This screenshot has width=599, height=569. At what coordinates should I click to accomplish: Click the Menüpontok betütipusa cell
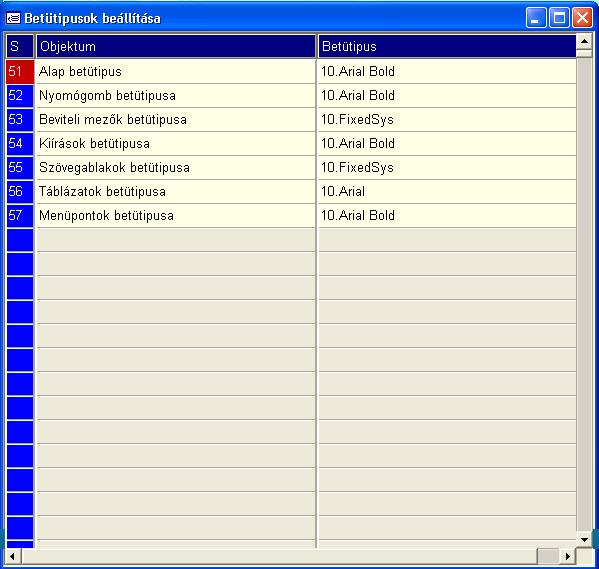[x=176, y=216]
